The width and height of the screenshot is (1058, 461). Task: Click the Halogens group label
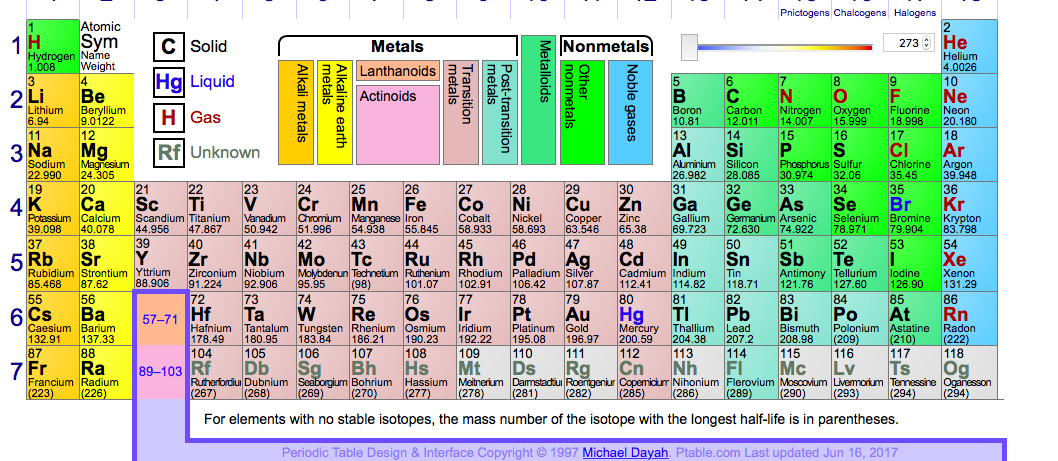[x=914, y=13]
